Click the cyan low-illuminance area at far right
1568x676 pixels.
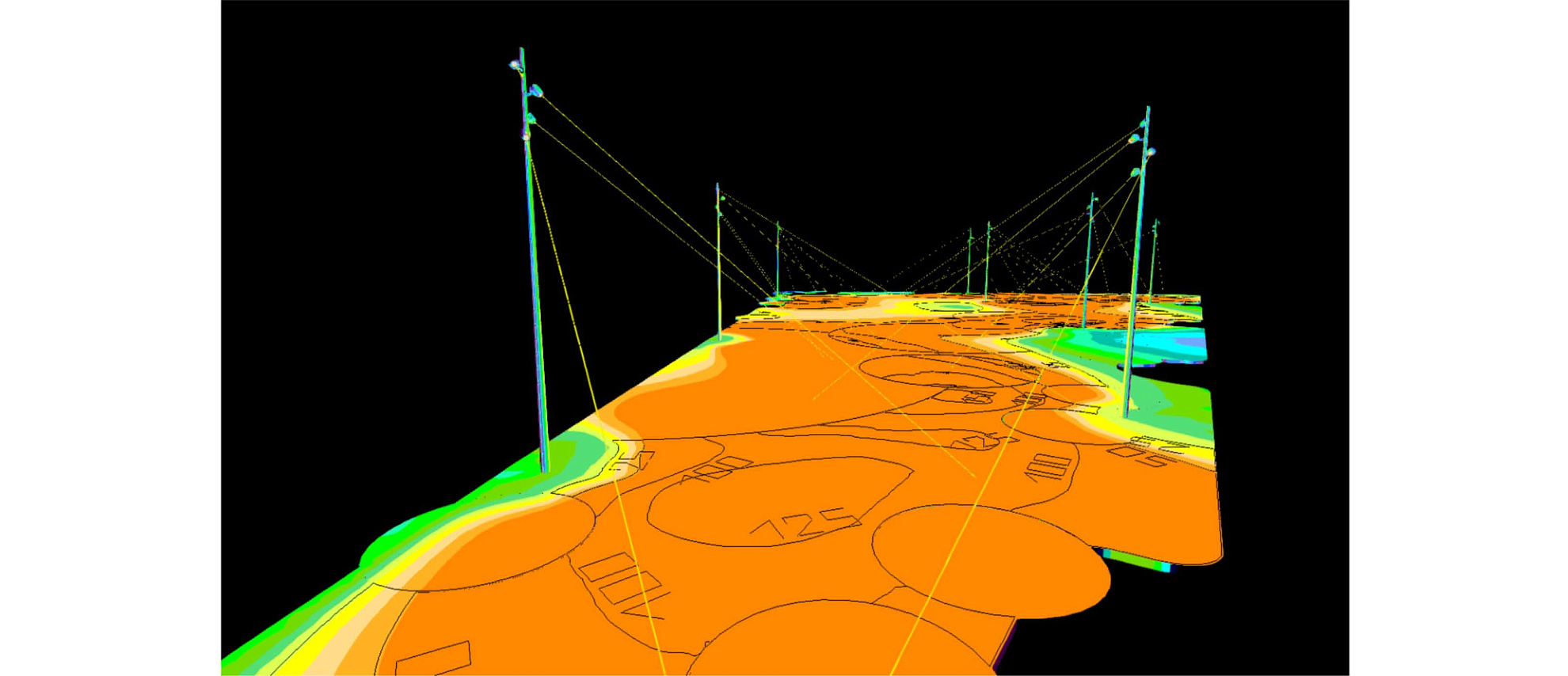tap(1180, 344)
